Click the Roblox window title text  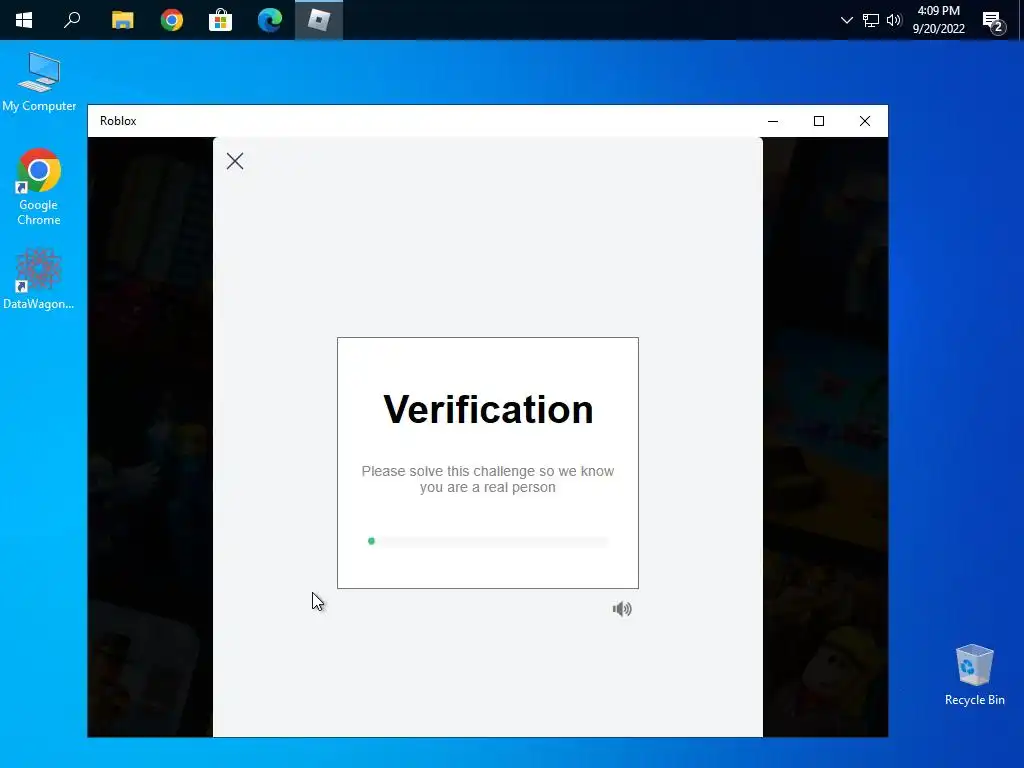[118, 121]
